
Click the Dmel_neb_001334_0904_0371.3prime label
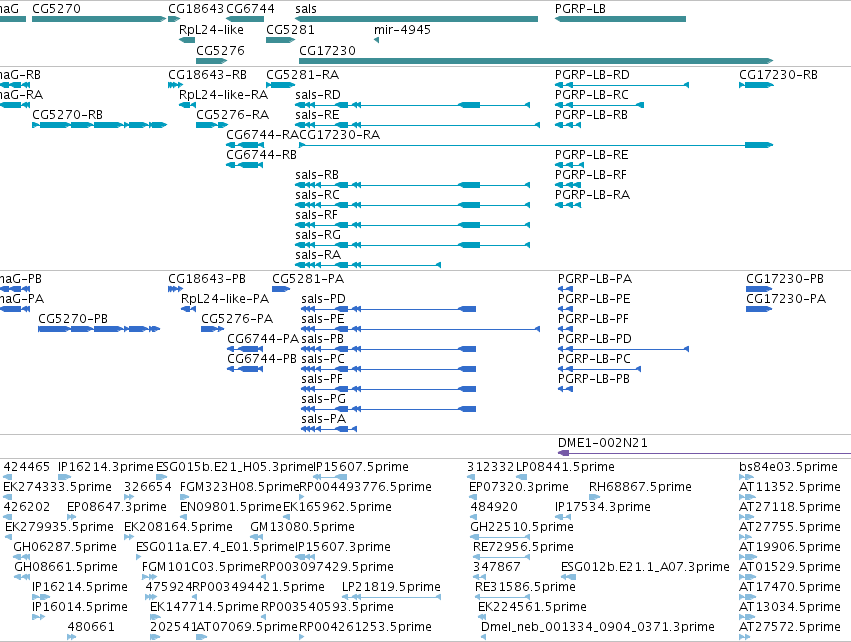(x=598, y=627)
